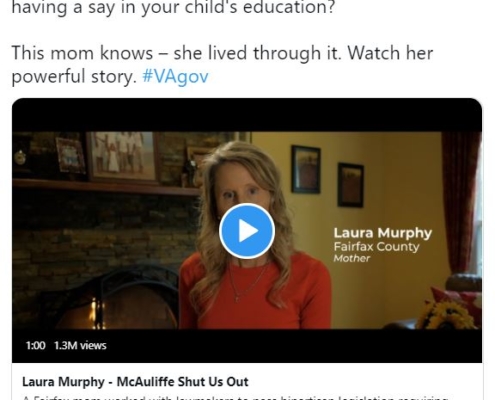Click the necklace pendant on the woman
495x400 pixels.
coord(237,299)
